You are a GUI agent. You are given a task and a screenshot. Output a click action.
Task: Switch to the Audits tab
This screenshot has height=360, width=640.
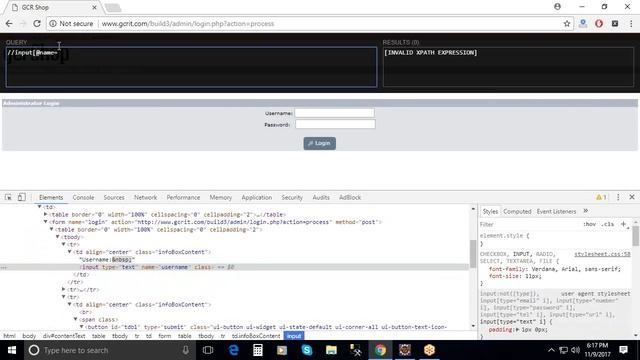(x=321, y=197)
